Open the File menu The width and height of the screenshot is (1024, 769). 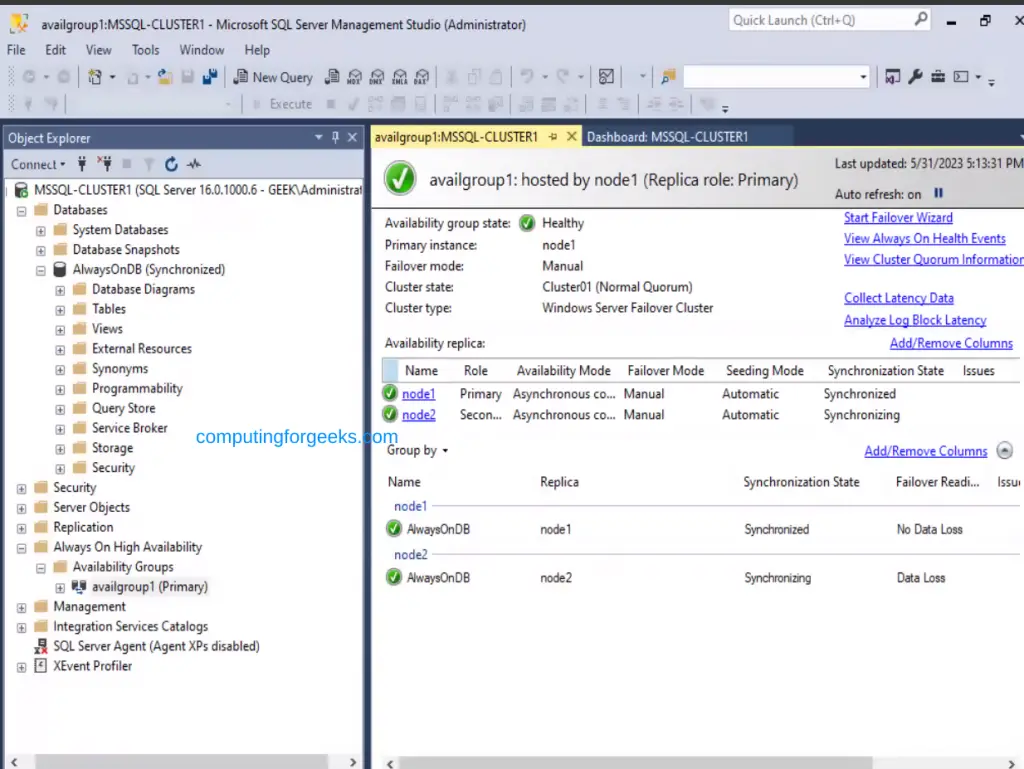(x=16, y=50)
